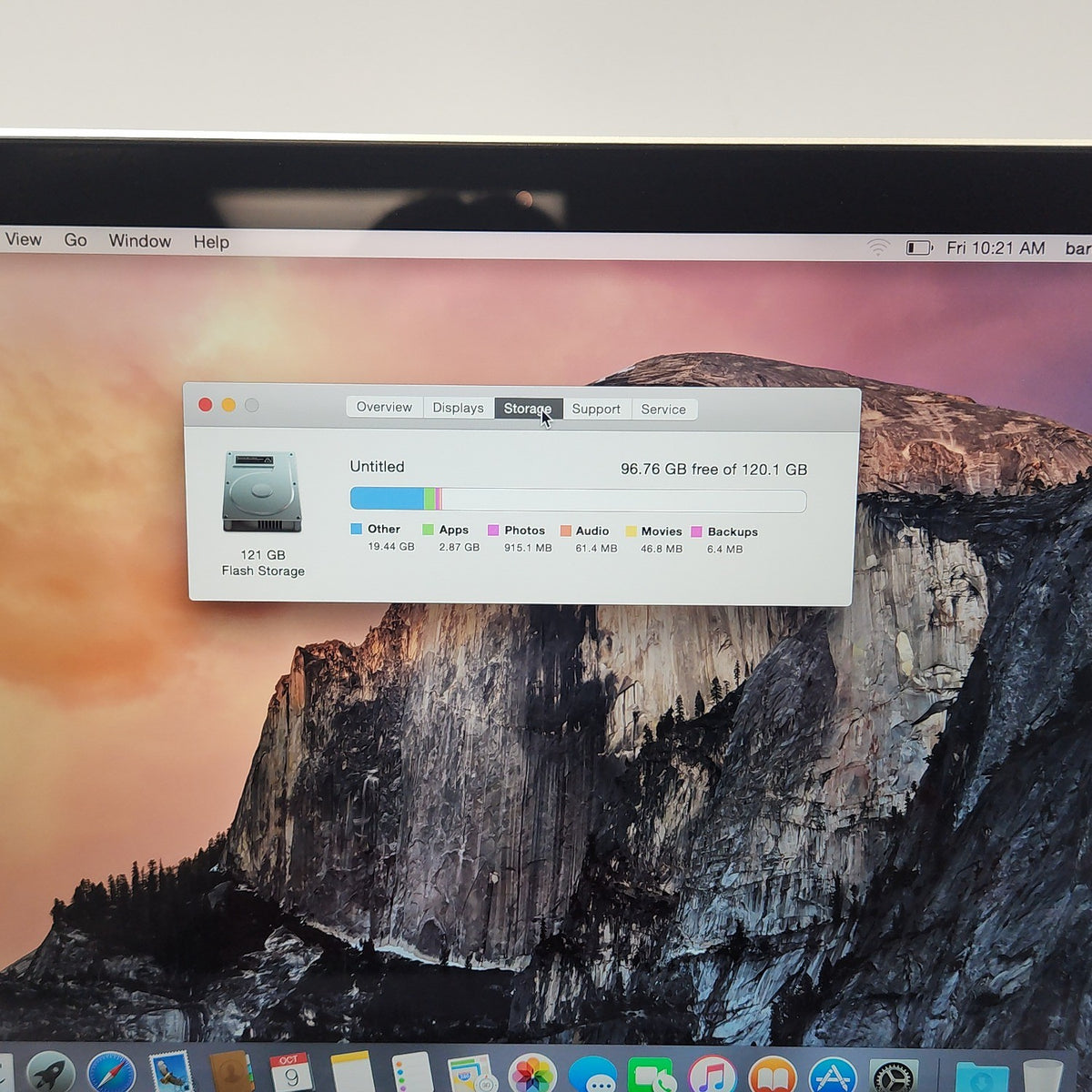Switch to the Overview tab
Viewport: 1092px width, 1092px height.
[384, 408]
